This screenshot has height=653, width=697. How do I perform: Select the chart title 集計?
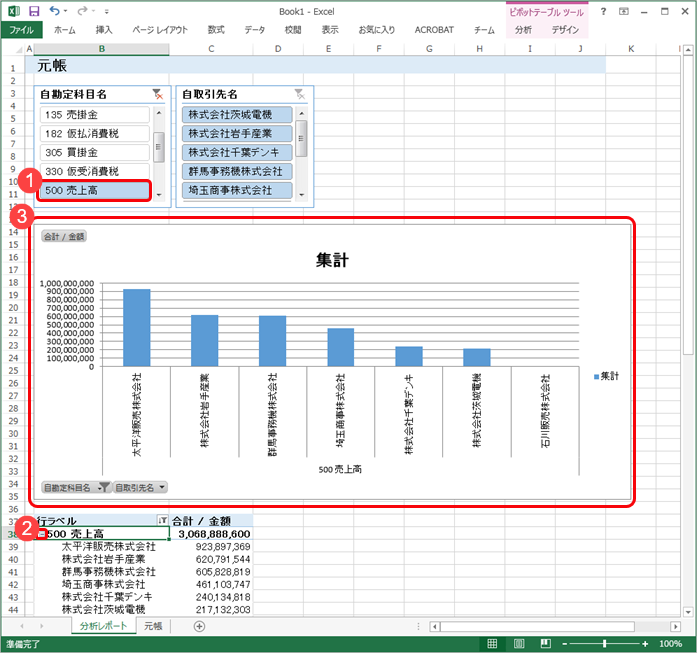pos(332,260)
